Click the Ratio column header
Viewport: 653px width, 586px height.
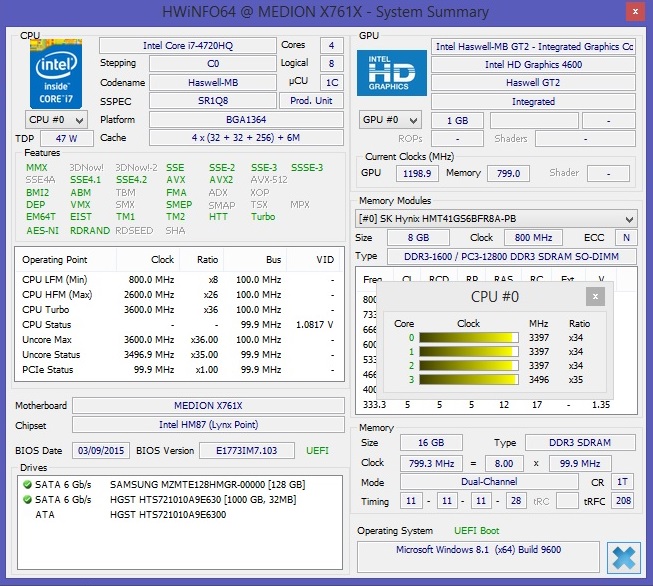point(202,260)
